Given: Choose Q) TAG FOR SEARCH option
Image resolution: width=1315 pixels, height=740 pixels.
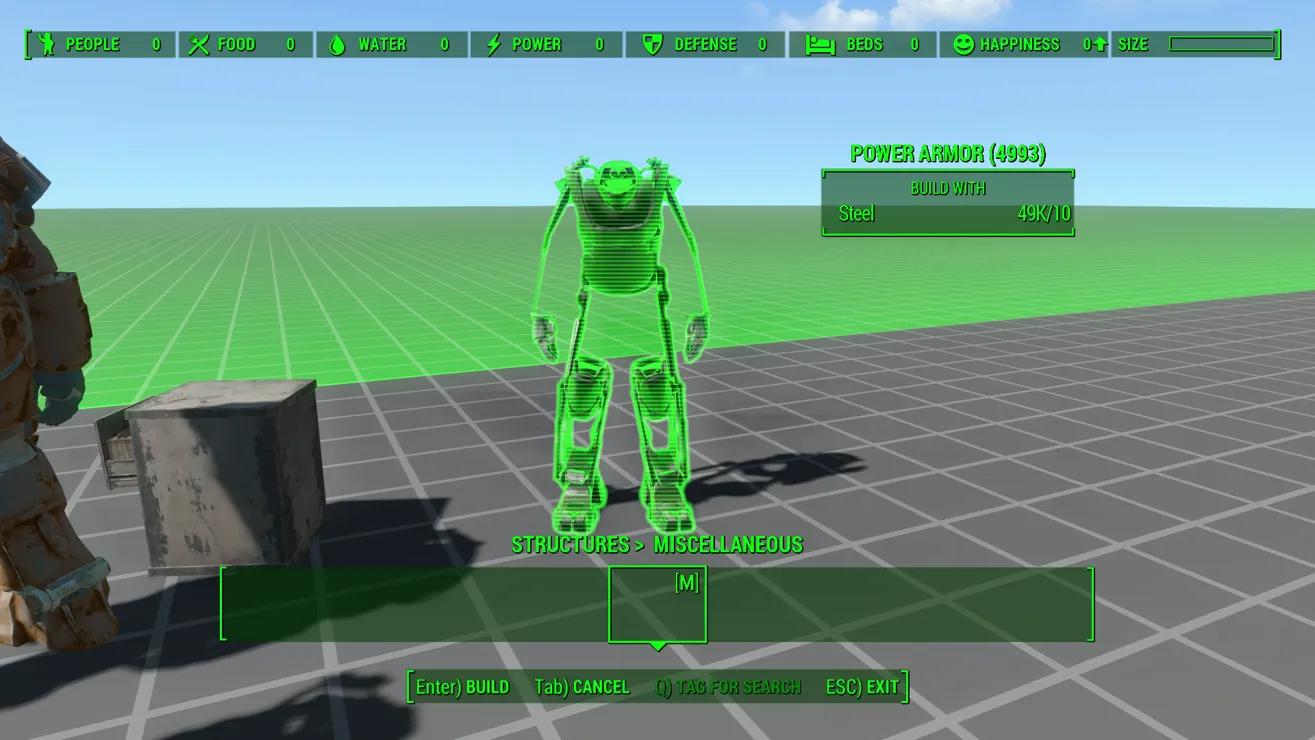Looking at the screenshot, I should 728,687.
